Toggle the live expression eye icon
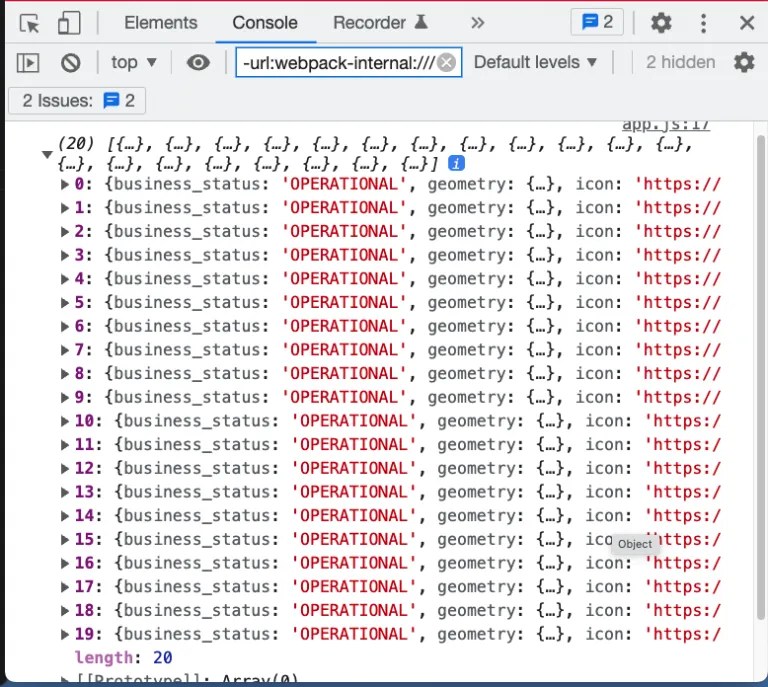Screen dimensions: 768x687 [x=198, y=62]
